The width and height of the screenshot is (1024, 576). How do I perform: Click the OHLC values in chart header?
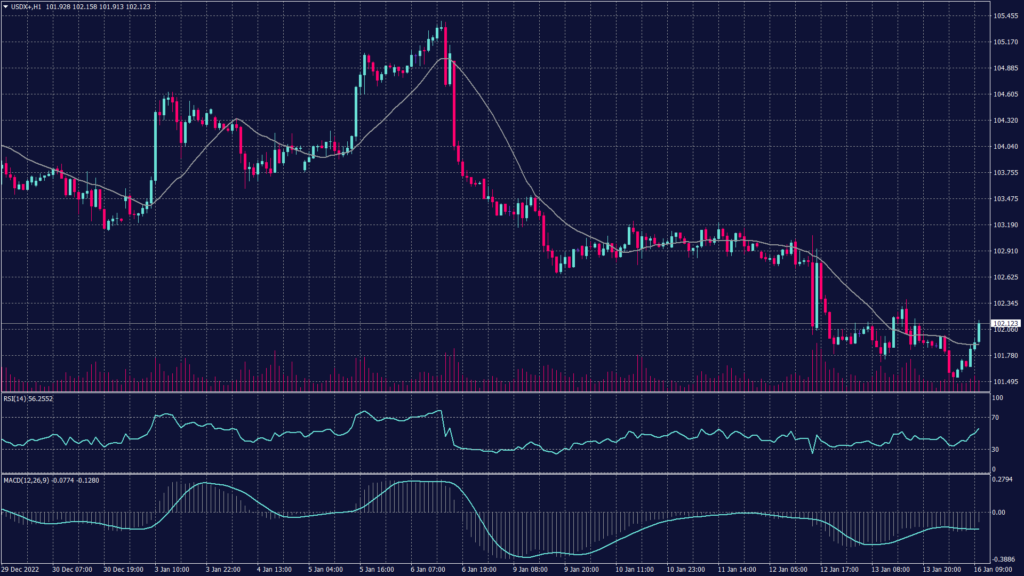(x=98, y=6)
